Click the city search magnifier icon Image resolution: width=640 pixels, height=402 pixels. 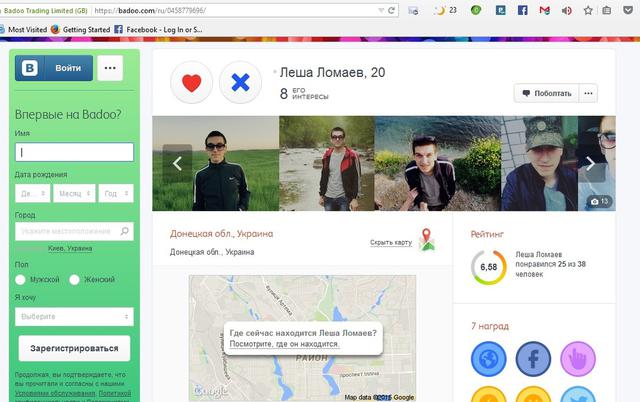click(124, 231)
